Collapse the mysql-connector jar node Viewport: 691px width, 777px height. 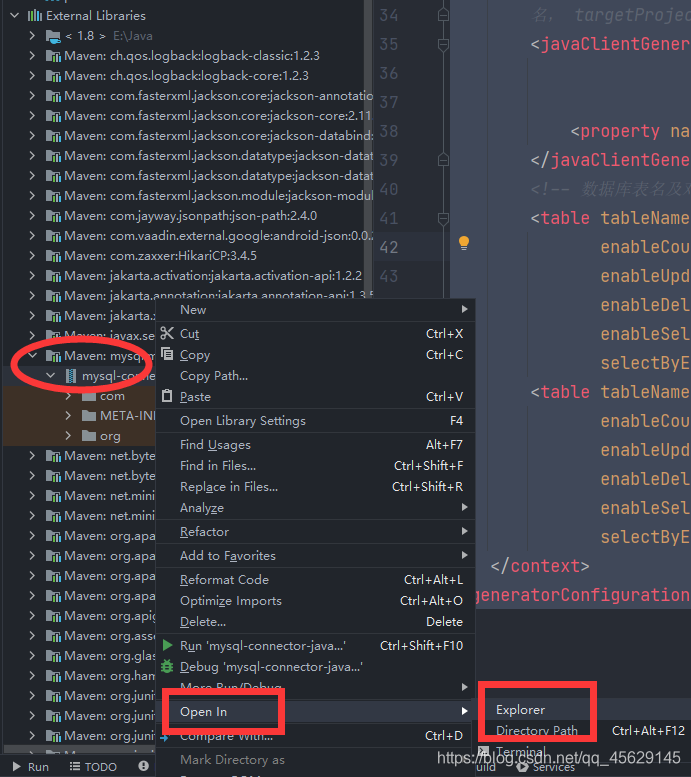click(51, 376)
